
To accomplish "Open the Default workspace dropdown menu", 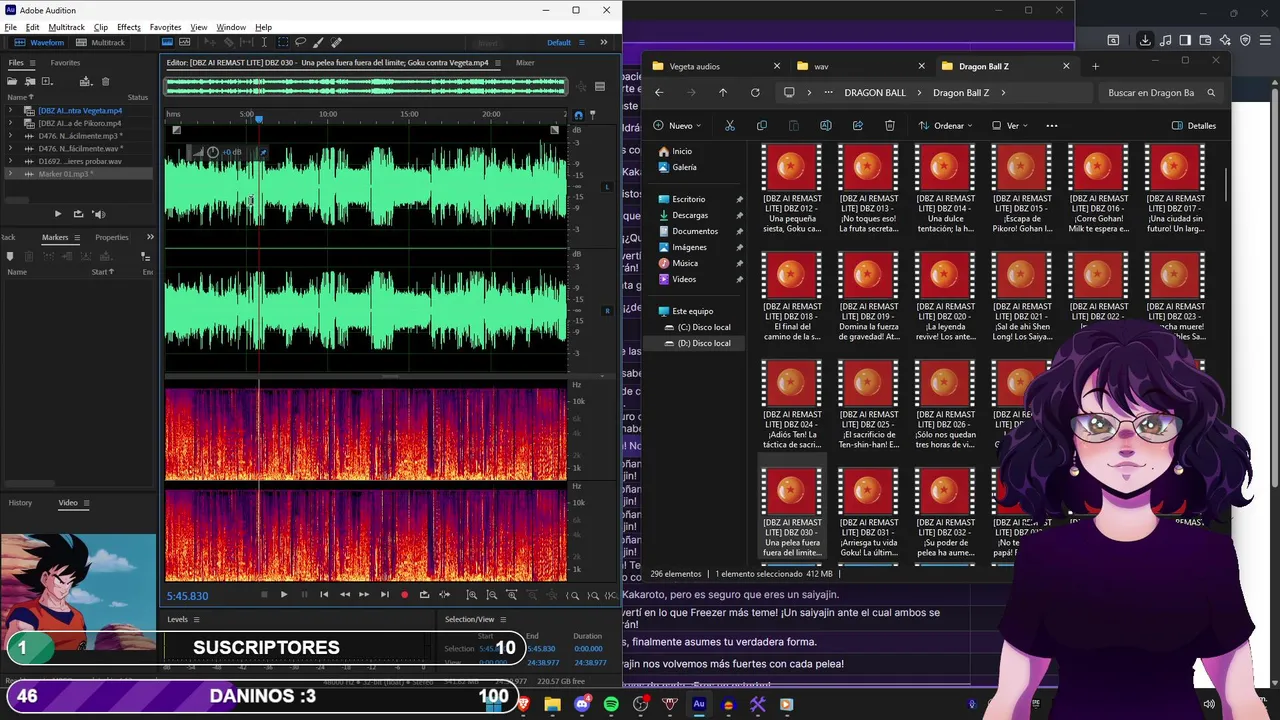I will click(565, 43).
